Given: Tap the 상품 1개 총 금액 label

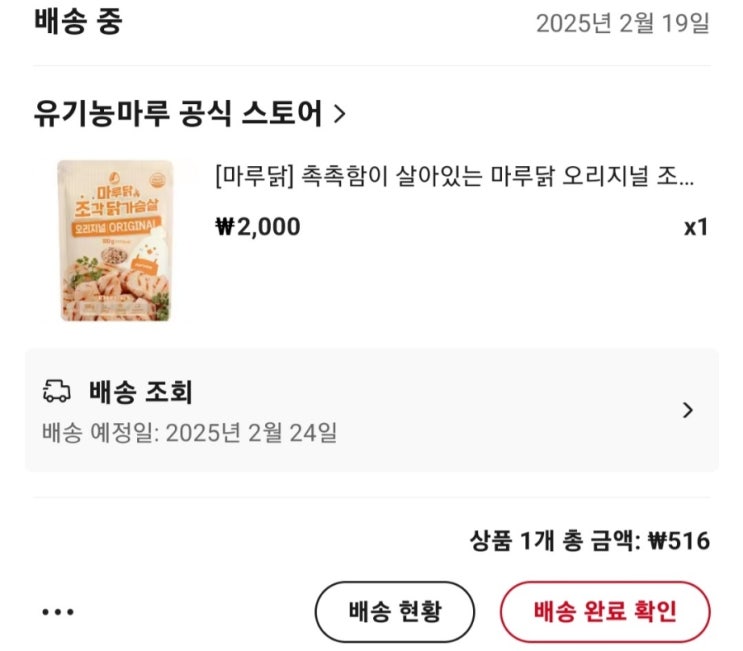Looking at the screenshot, I should click(x=553, y=541).
